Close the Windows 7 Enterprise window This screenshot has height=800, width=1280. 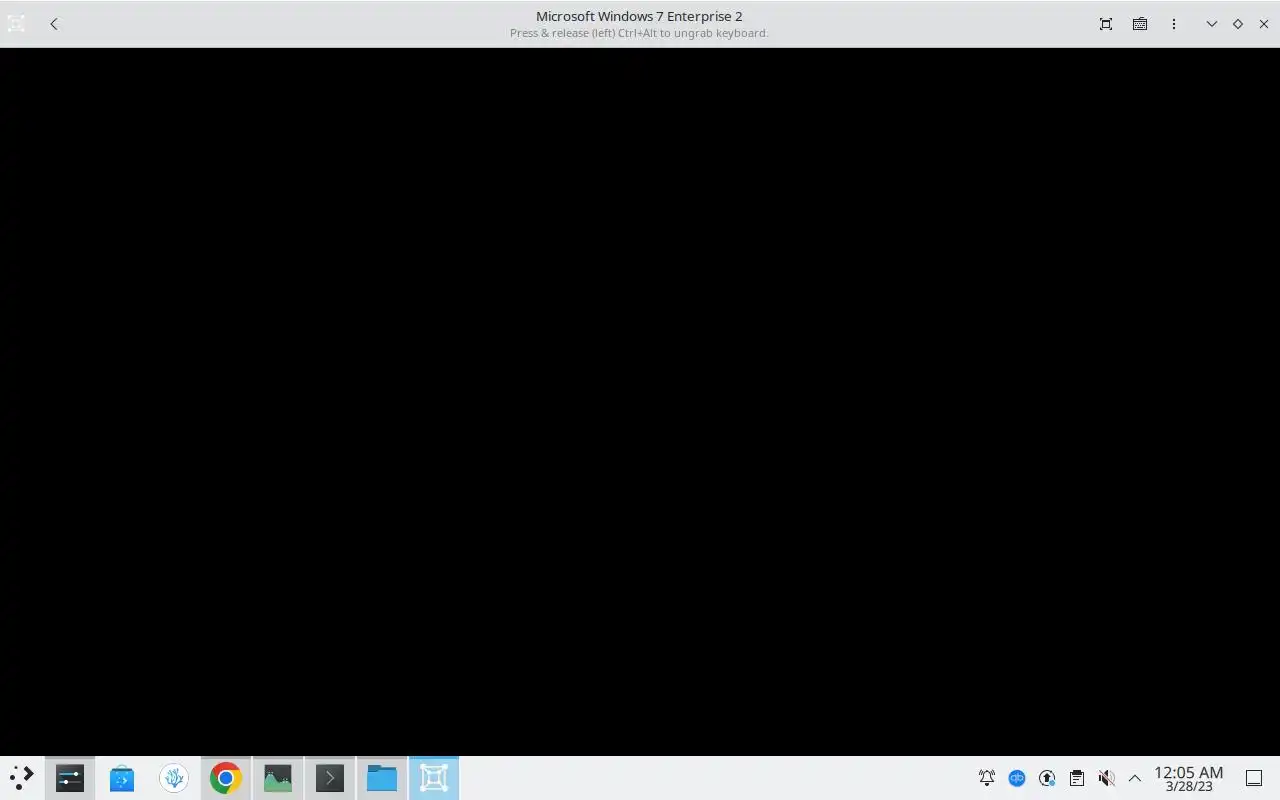click(x=1264, y=24)
